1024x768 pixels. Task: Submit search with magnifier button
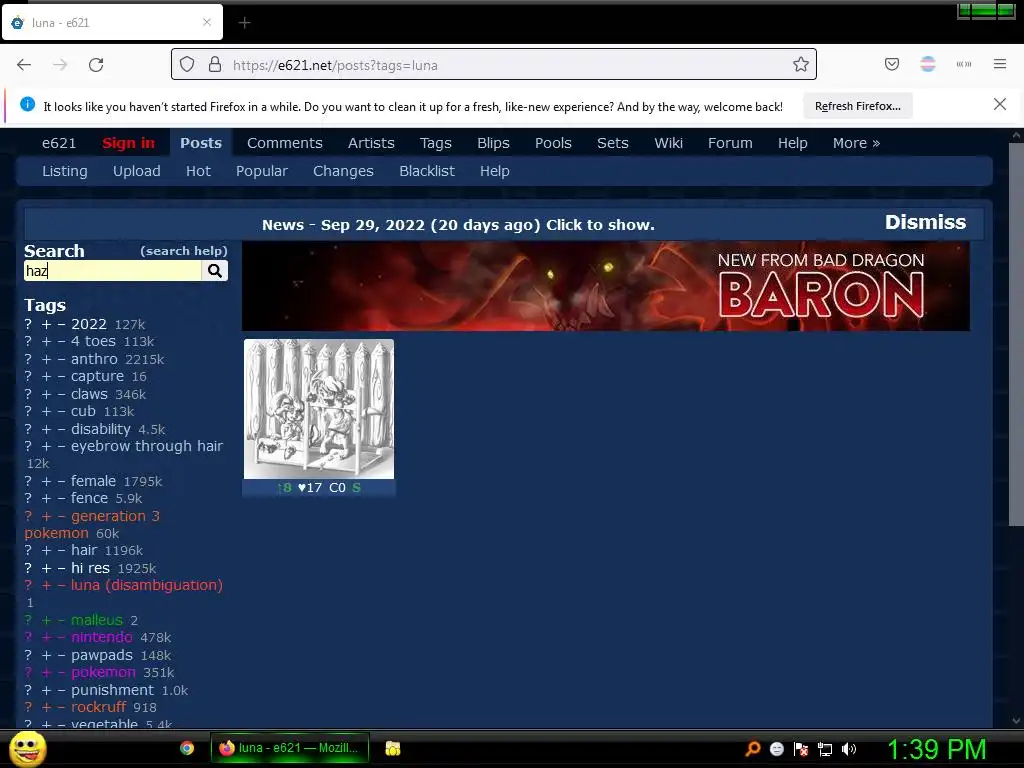coord(215,270)
